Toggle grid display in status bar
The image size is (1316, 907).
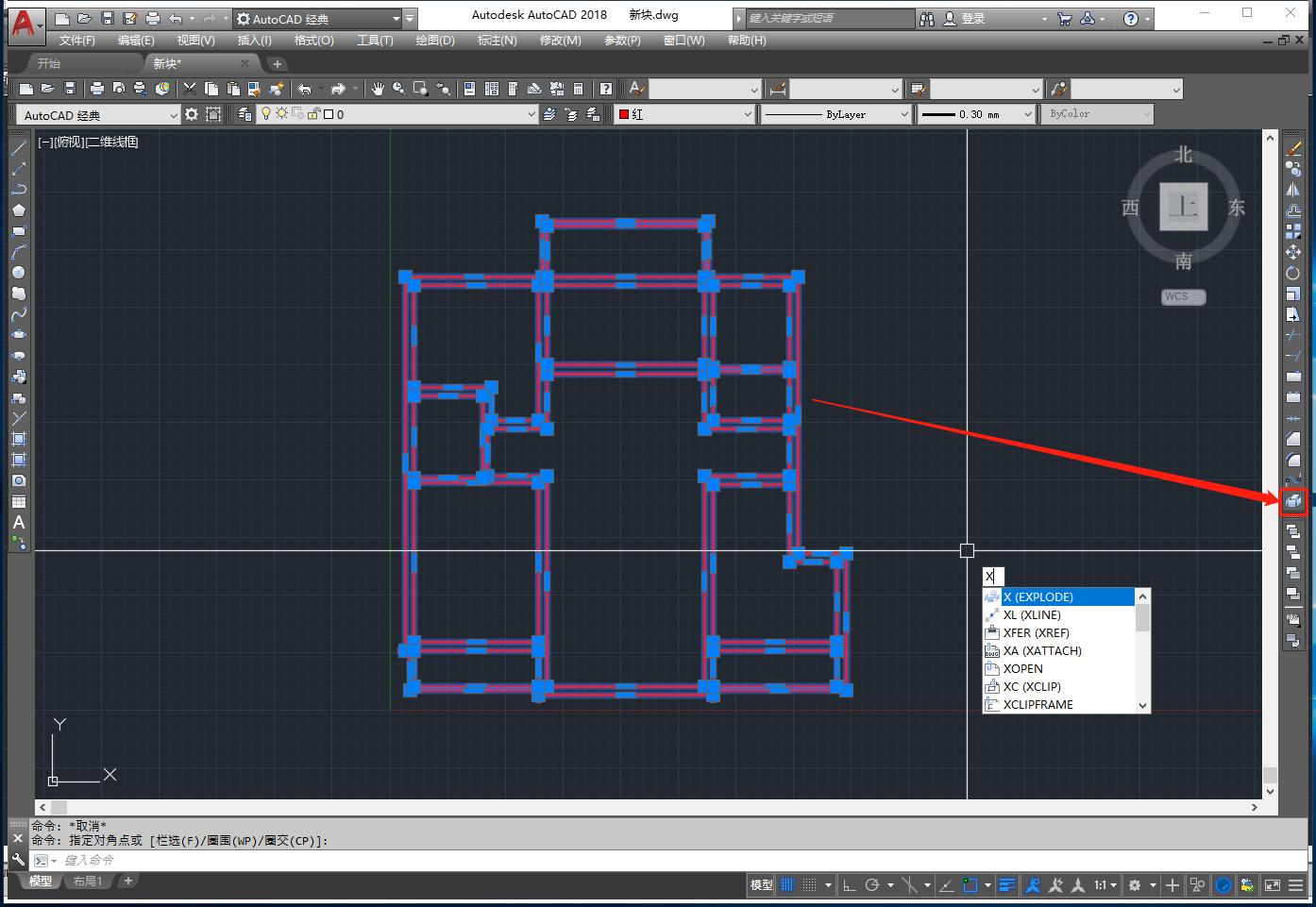[787, 885]
